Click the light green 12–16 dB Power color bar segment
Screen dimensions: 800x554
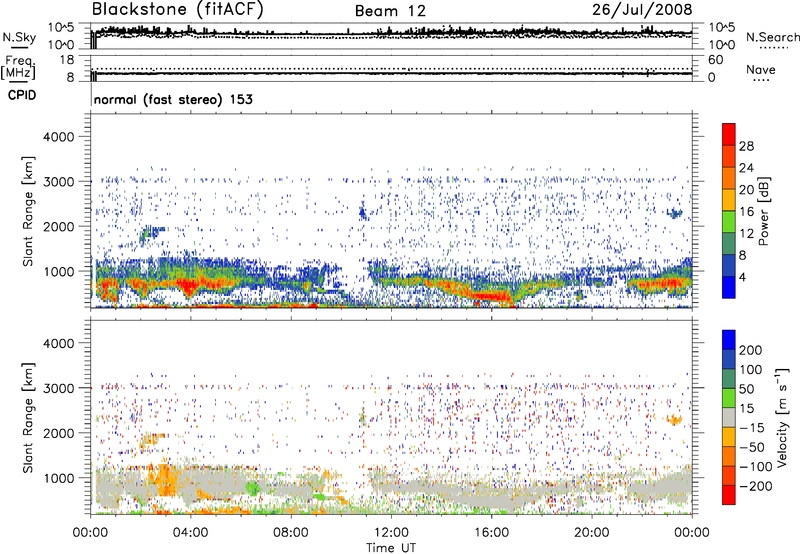pos(729,222)
